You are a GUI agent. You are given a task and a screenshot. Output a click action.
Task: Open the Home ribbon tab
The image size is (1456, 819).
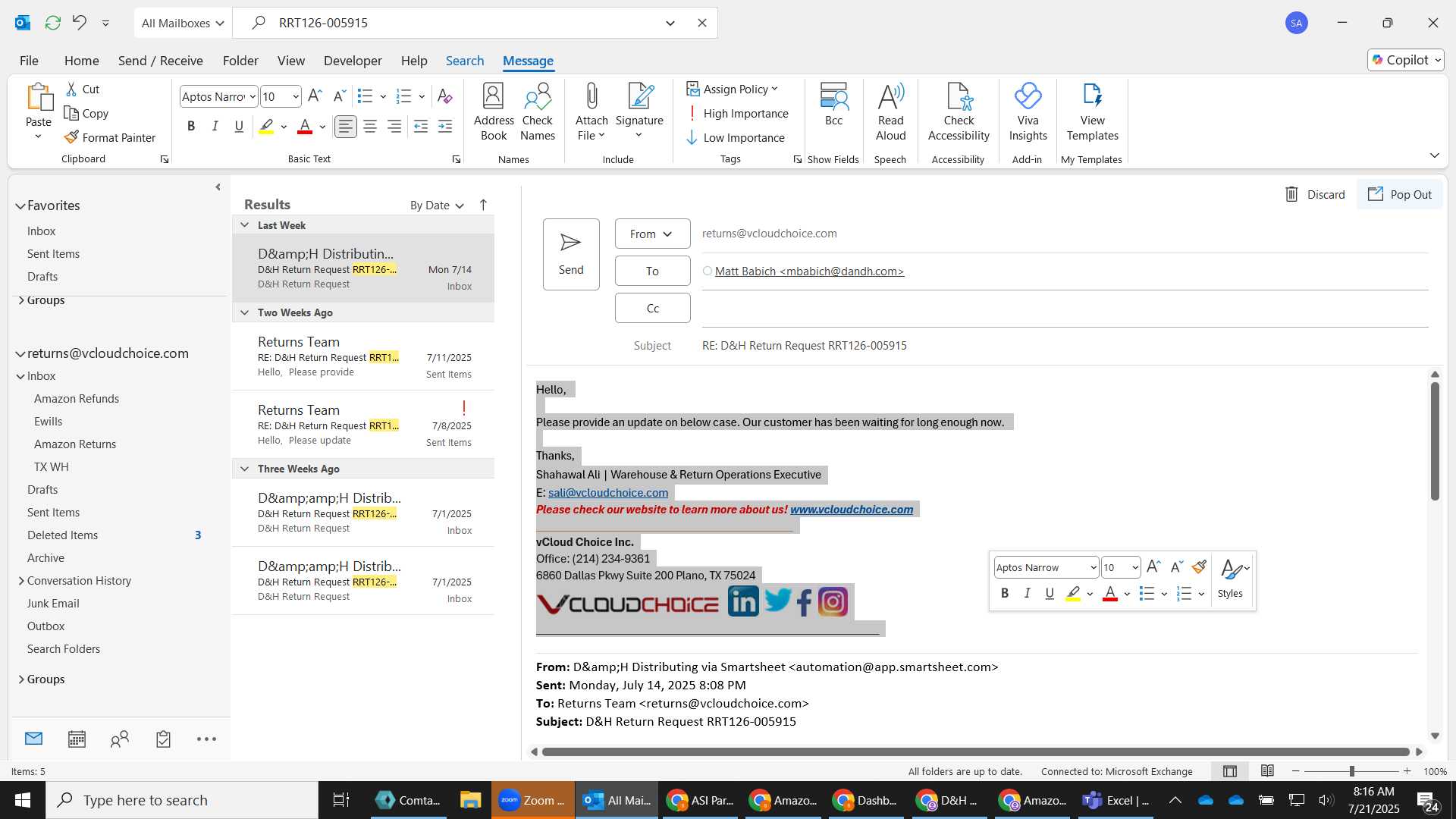[81, 61]
